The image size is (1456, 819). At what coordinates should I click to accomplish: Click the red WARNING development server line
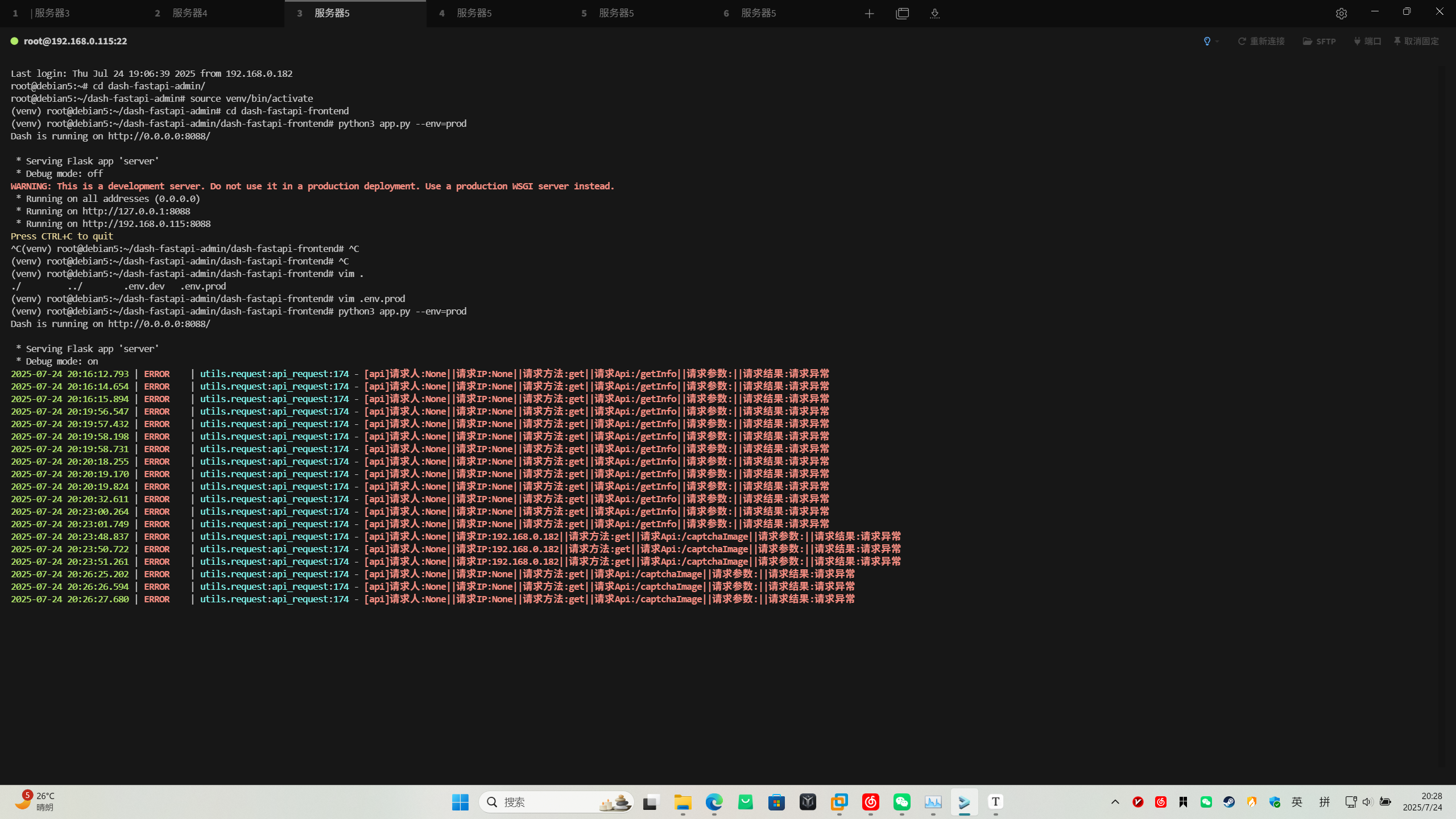312,186
